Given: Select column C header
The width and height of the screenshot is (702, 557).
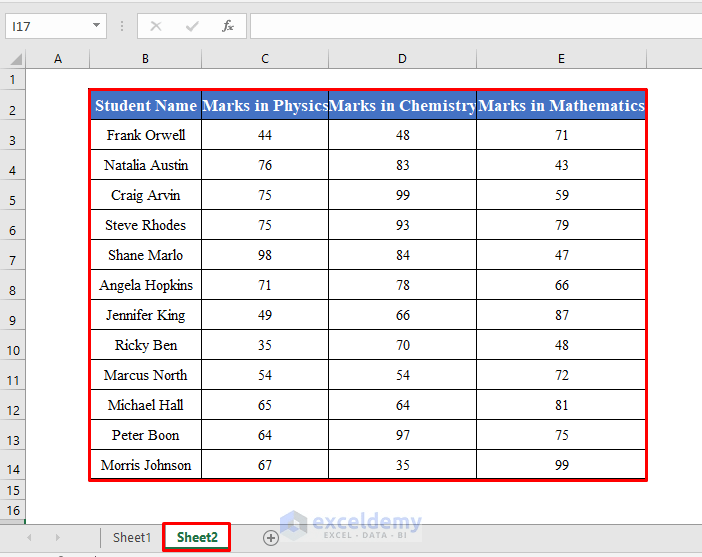Looking at the screenshot, I should tap(265, 59).
